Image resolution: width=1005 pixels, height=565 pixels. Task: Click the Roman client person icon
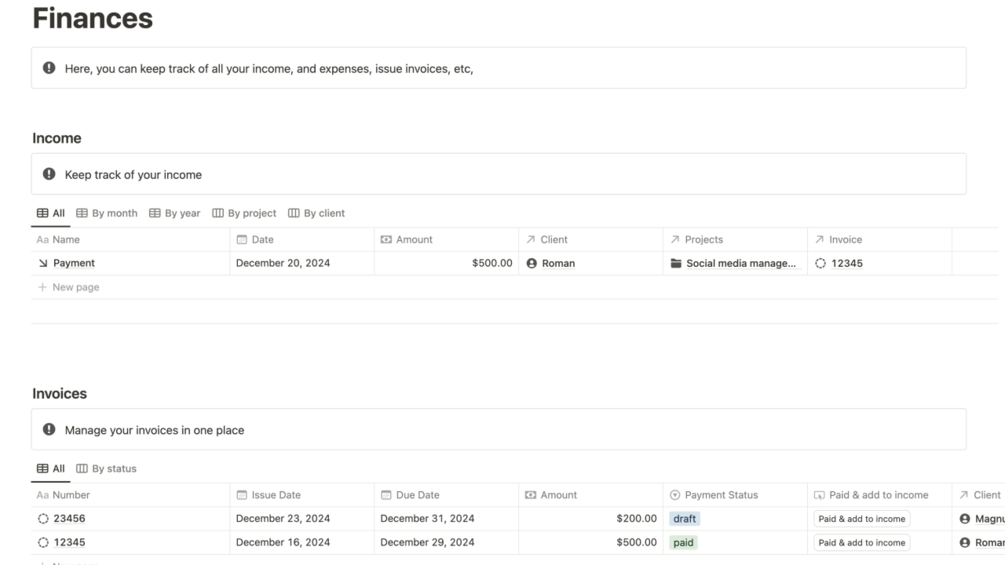pos(532,264)
